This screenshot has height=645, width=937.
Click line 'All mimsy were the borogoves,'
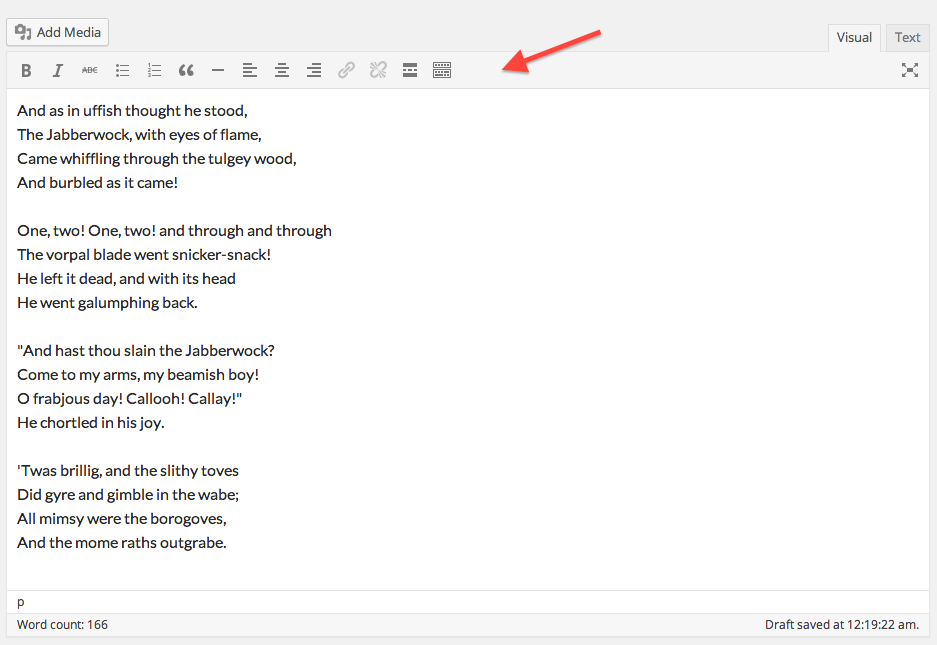[122, 519]
